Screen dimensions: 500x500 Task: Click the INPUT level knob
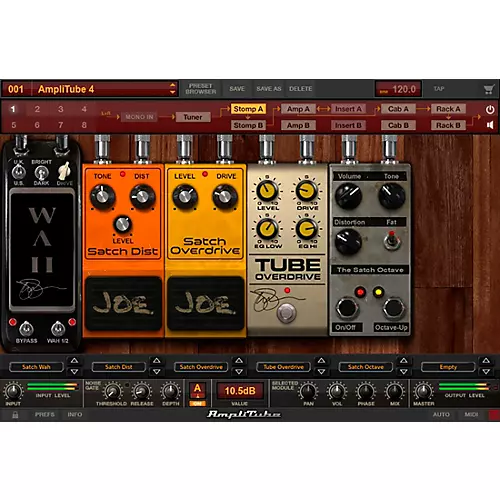(x=13, y=391)
